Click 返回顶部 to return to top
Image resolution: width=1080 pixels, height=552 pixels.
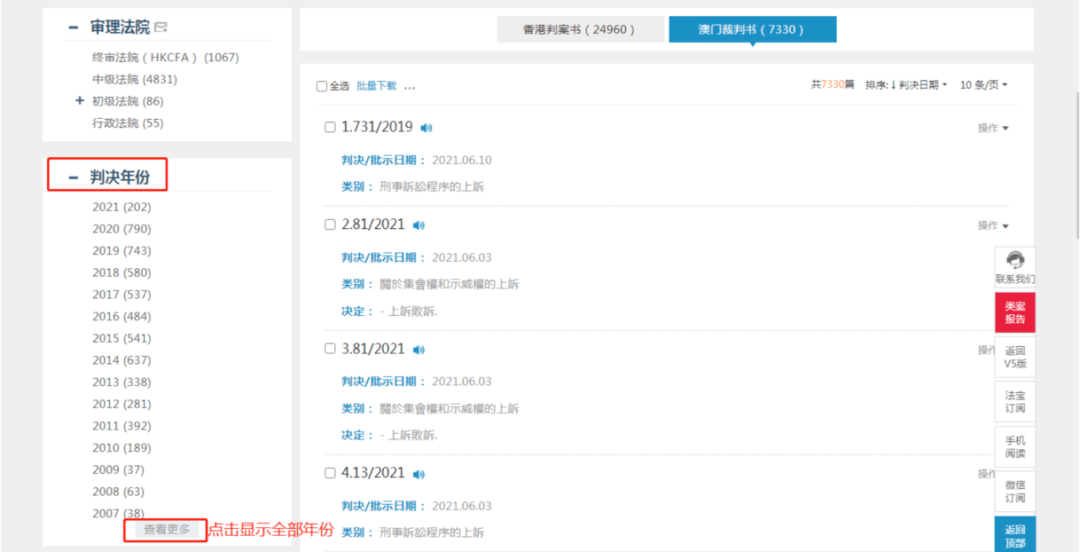[x=1015, y=534]
